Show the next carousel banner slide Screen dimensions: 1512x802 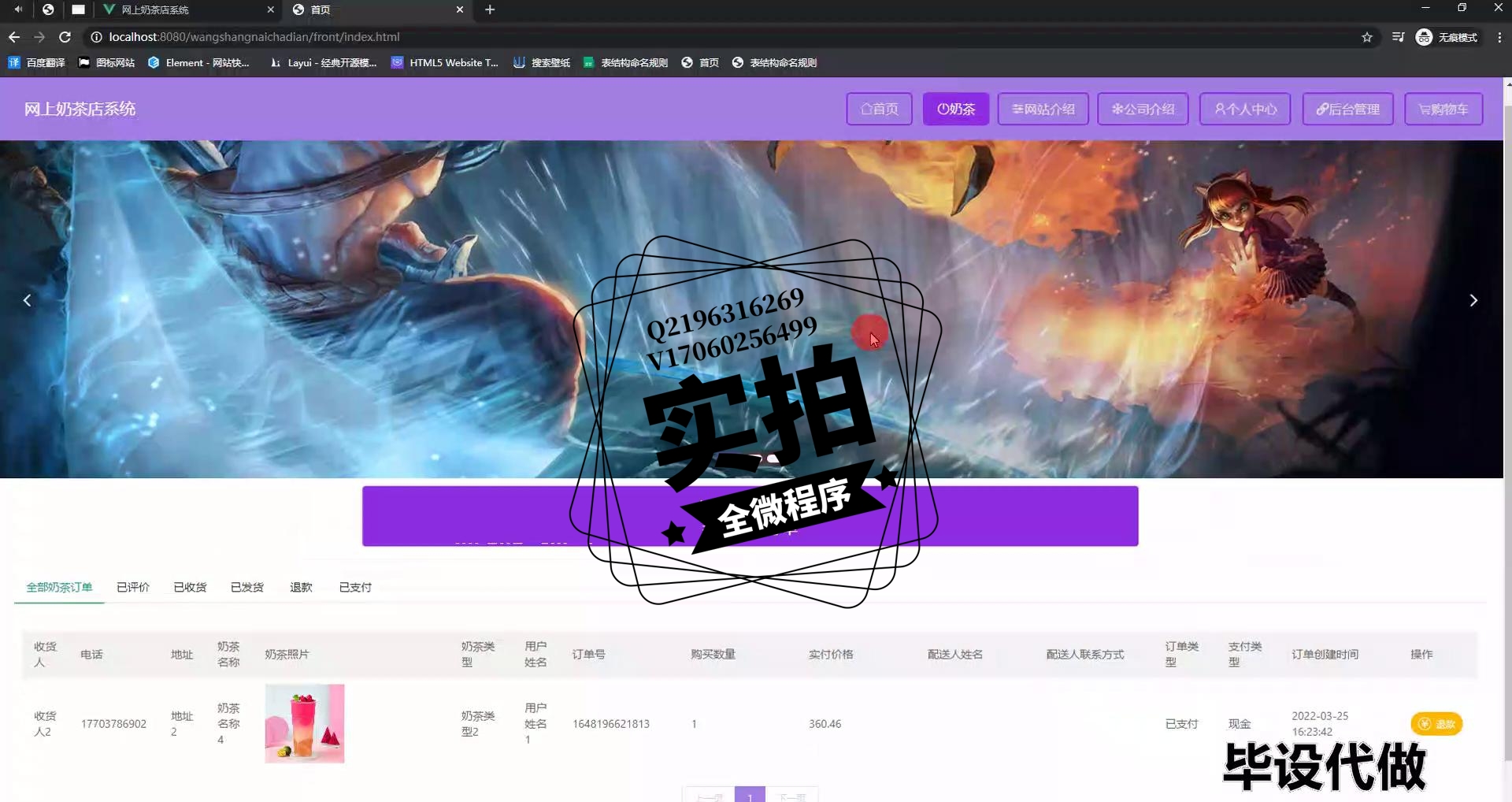pos(1473,300)
